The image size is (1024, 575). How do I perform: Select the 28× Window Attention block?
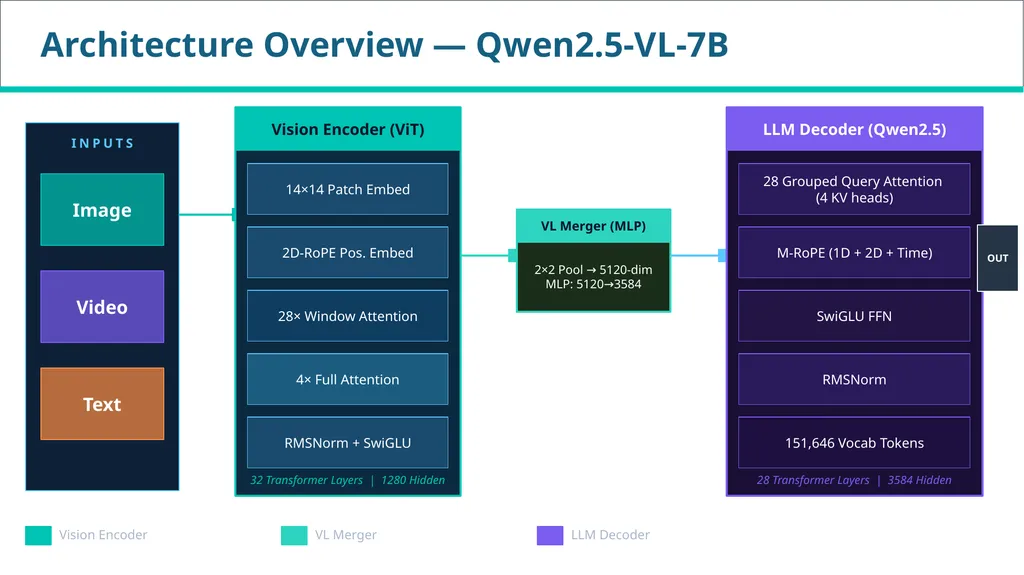(347, 316)
